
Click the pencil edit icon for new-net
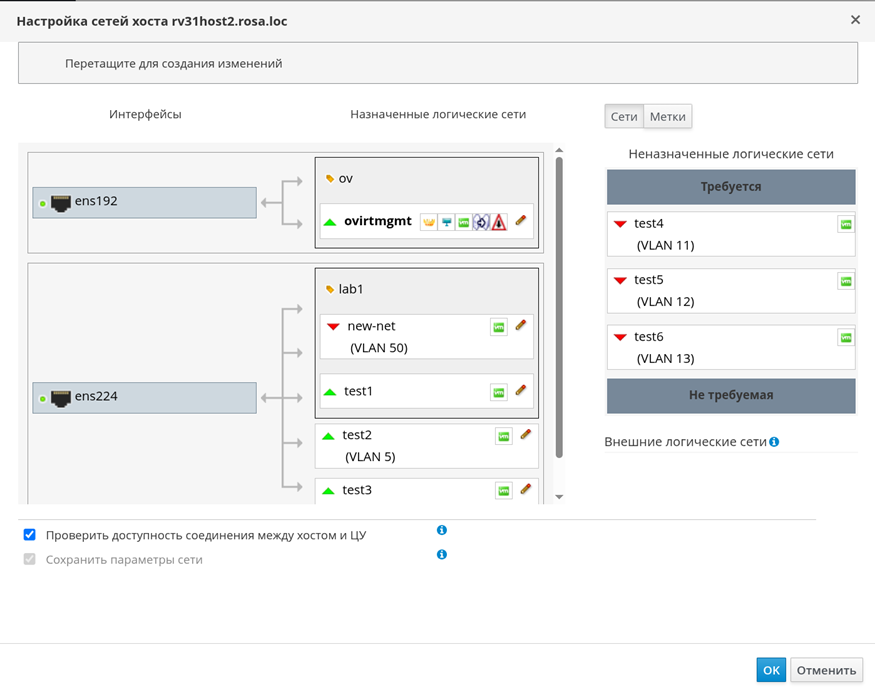(520, 325)
